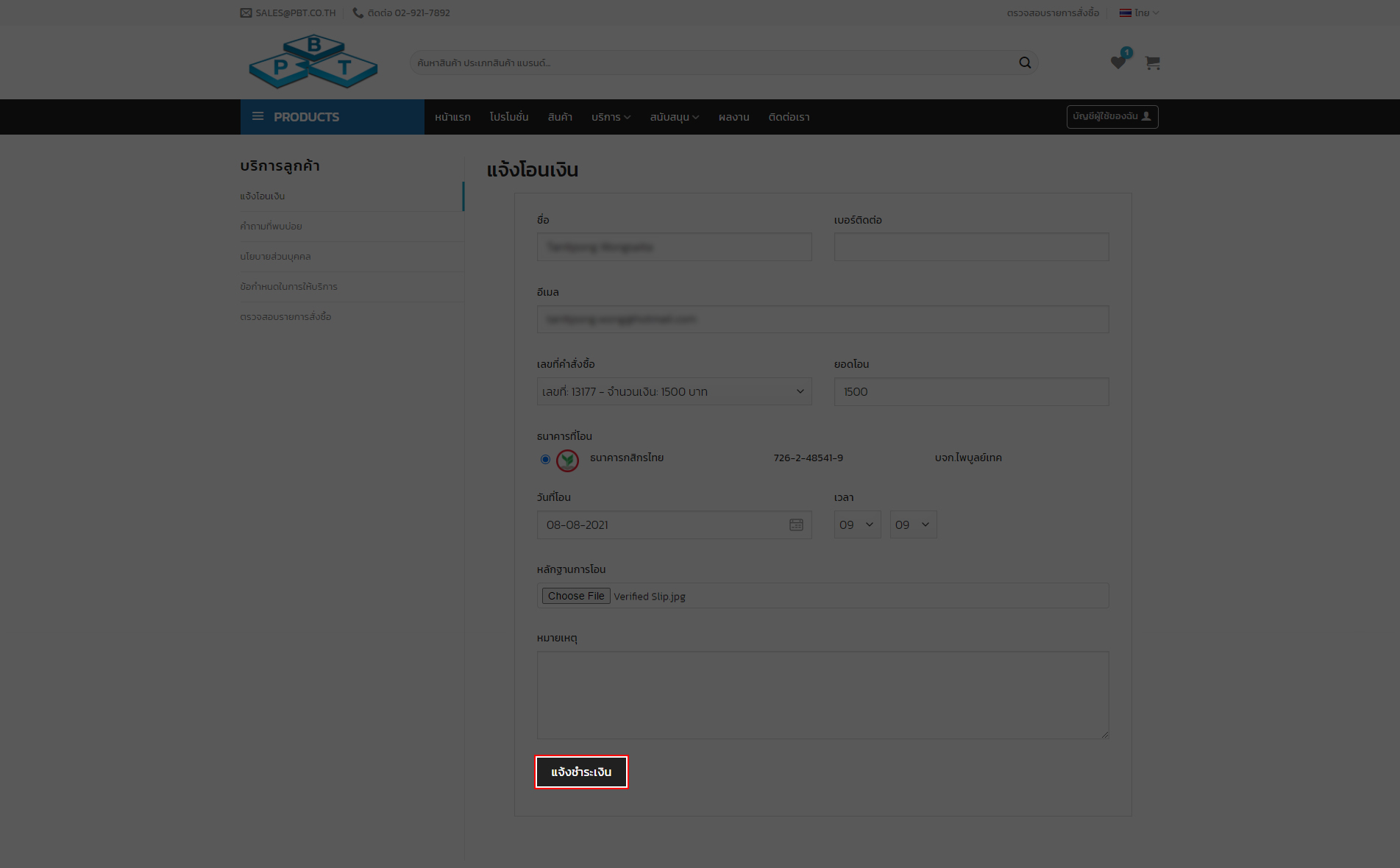Viewport: 1400px width, 868px height.
Task: Open the PRODUCTS category menu
Action: [x=333, y=117]
